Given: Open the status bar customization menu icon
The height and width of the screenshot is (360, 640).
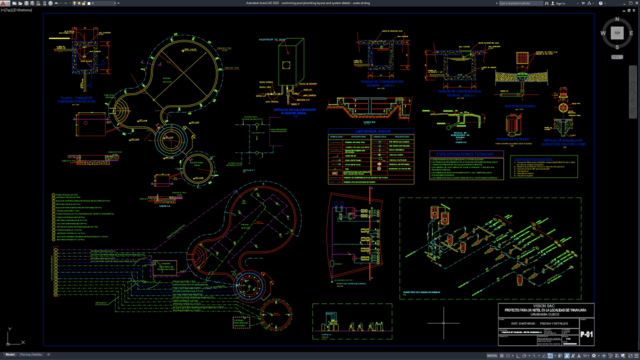Looking at the screenshot, I should tap(636, 356).
